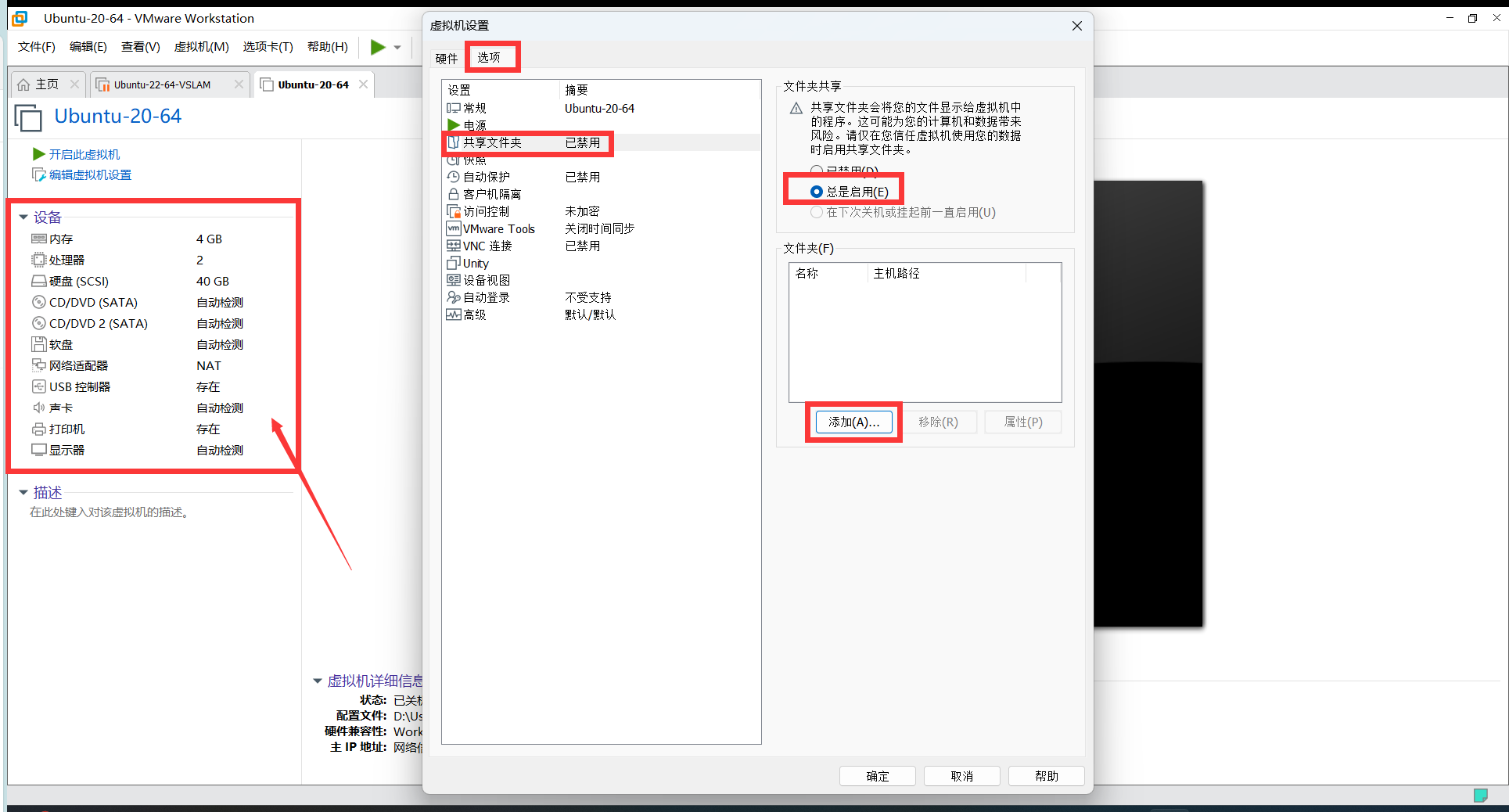Click the home icon on 主页 tab

pos(23,84)
